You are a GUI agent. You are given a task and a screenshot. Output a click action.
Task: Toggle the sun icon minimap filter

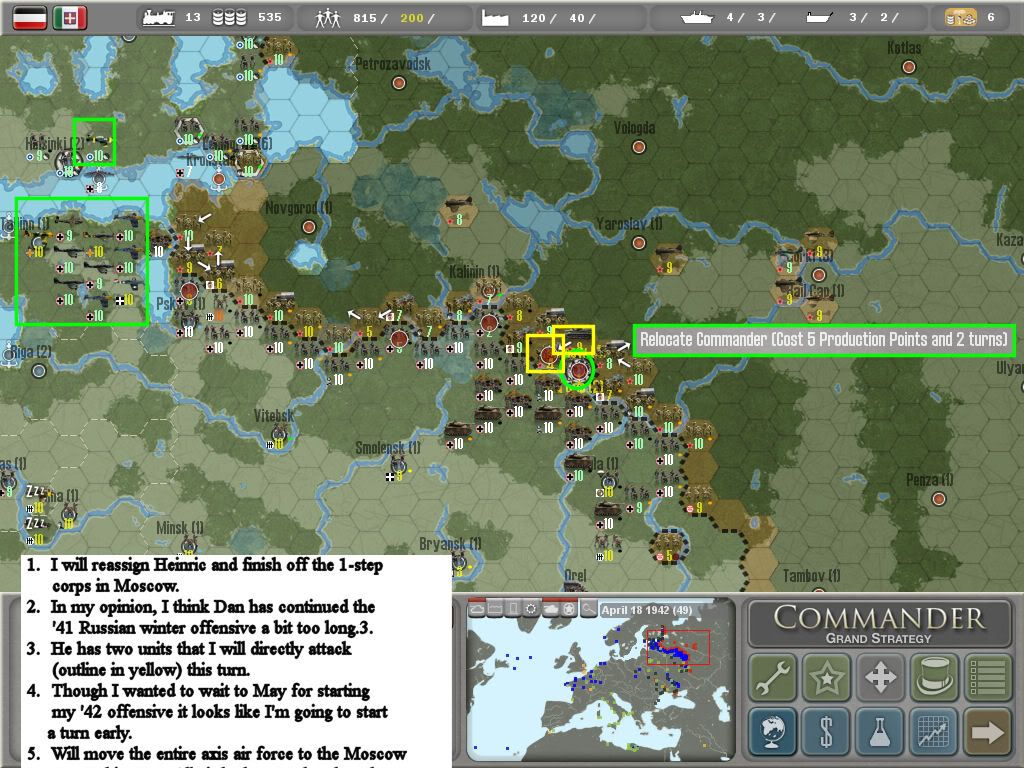(531, 609)
